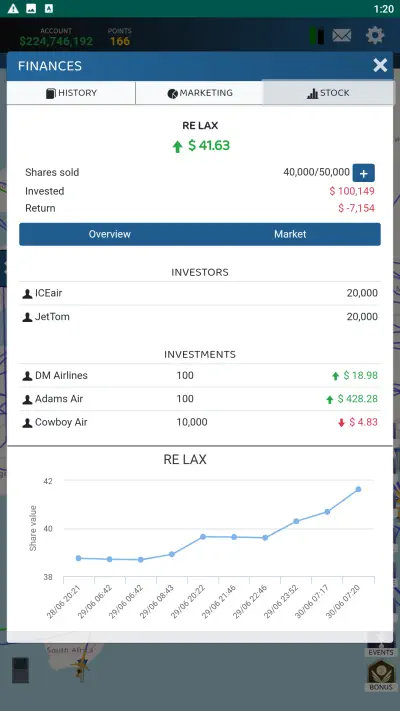This screenshot has height=711, width=400.
Task: Tap the plus button beside shares sold
Action: [364, 173]
